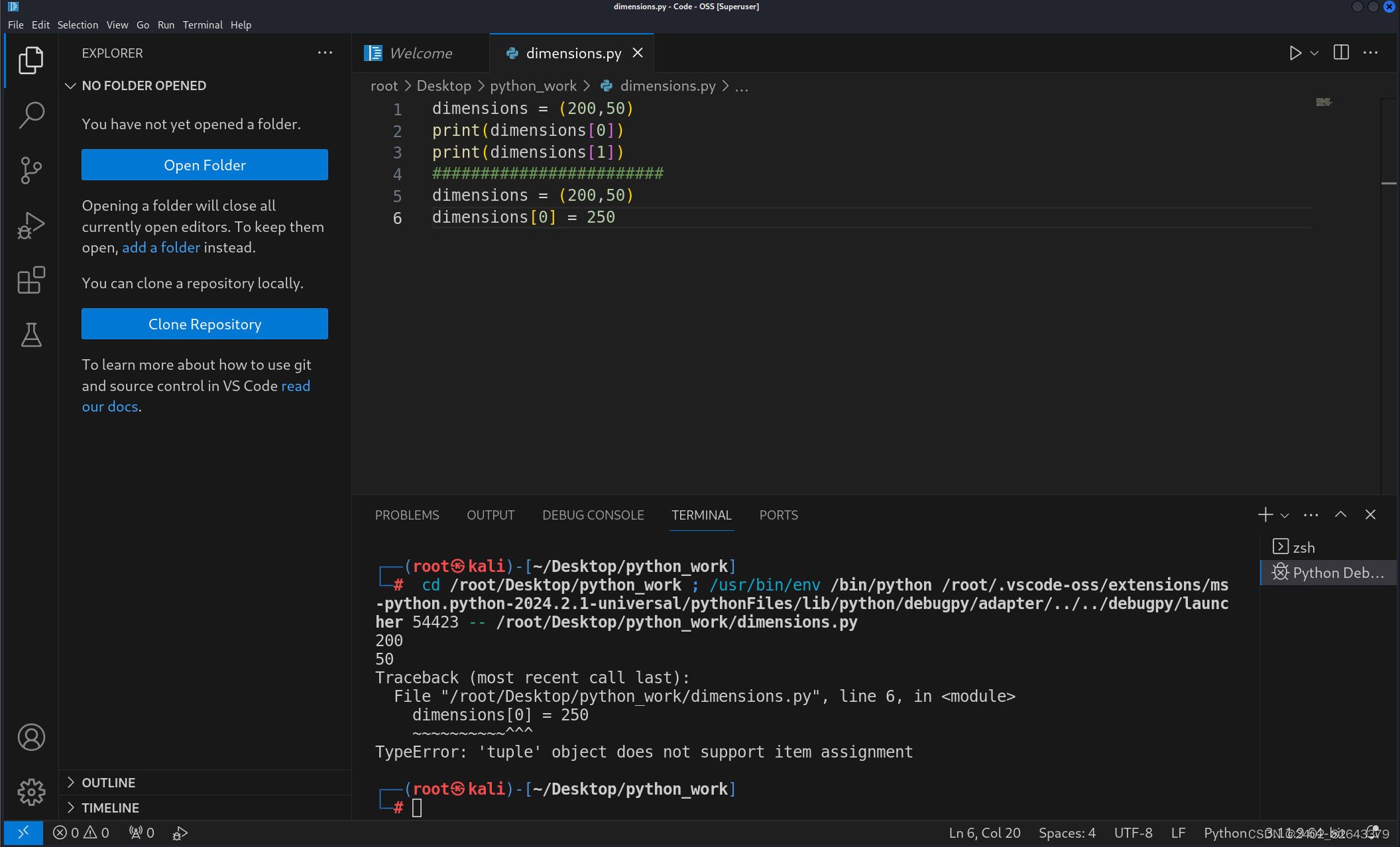Switch to the Welcome tab
Screen dimensions: 1400x847
click(x=420, y=53)
